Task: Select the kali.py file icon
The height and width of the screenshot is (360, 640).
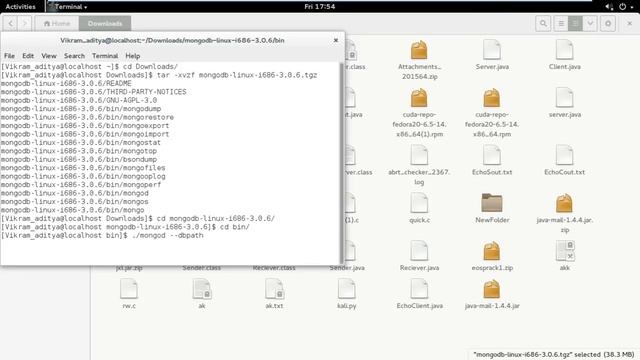Action: pyautogui.click(x=347, y=289)
